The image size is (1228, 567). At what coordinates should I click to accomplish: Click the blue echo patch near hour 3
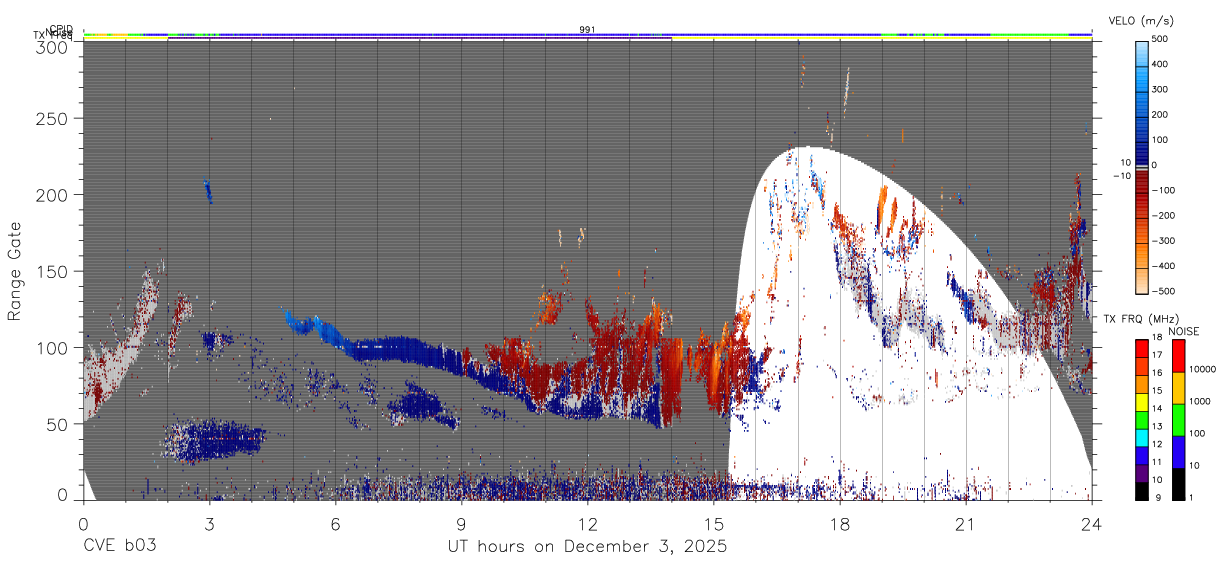pos(215,439)
